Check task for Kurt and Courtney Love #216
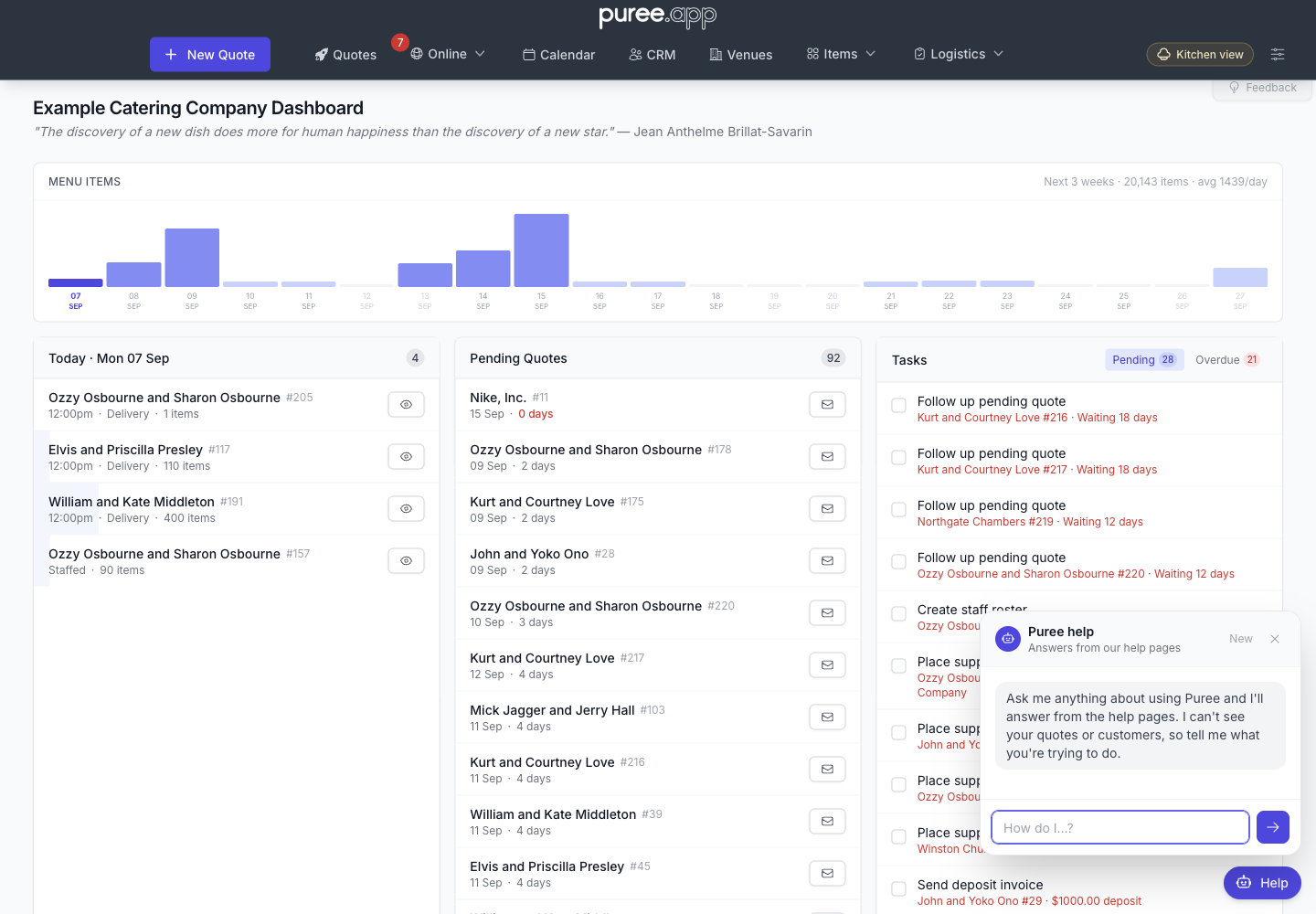 coord(899,405)
